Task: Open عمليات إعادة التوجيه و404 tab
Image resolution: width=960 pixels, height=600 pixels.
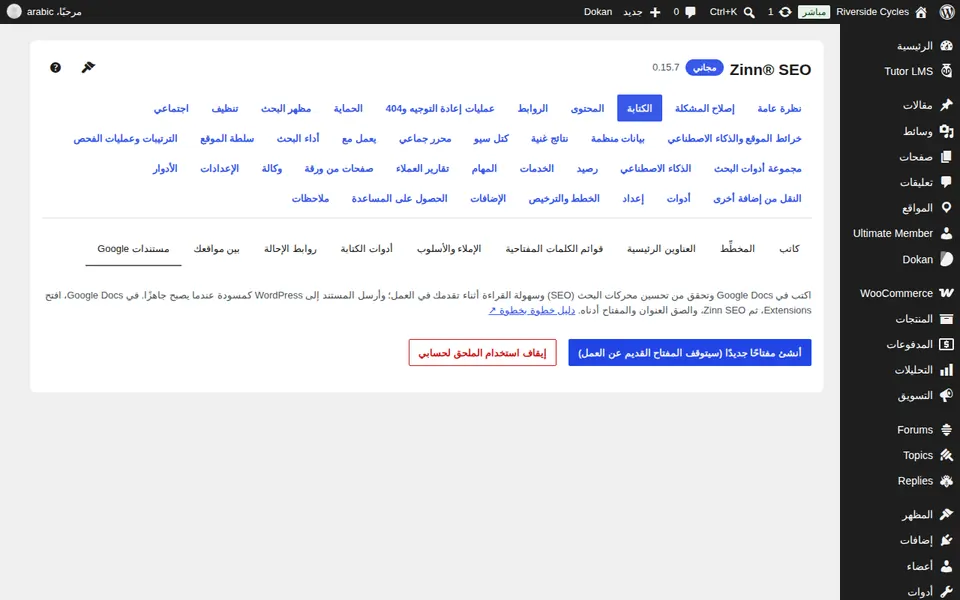Action: (440, 108)
